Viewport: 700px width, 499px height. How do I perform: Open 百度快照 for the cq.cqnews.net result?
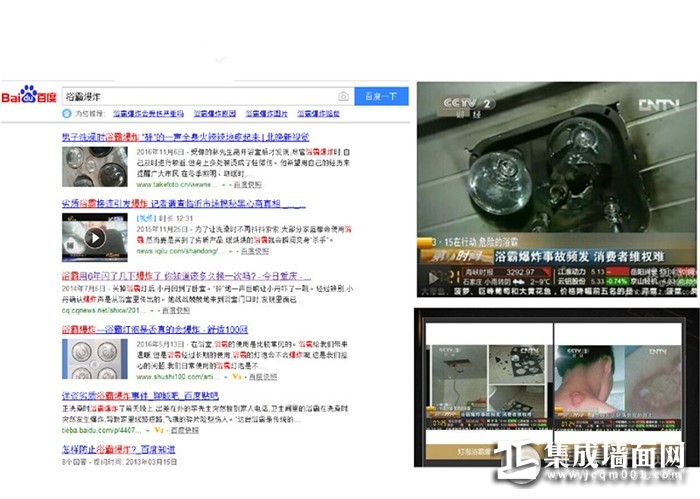click(176, 310)
